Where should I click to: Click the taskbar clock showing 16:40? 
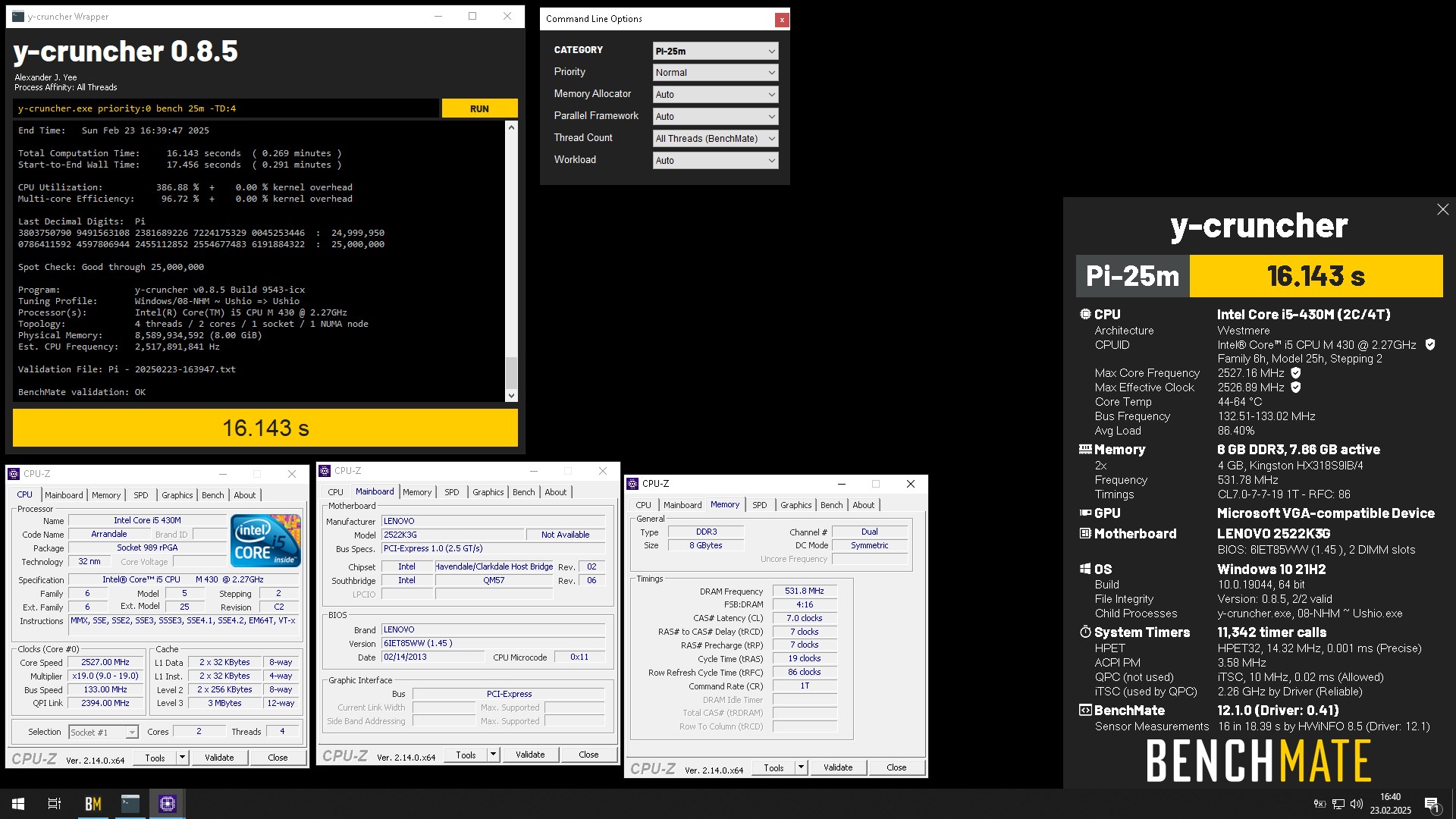pyautogui.click(x=1390, y=804)
